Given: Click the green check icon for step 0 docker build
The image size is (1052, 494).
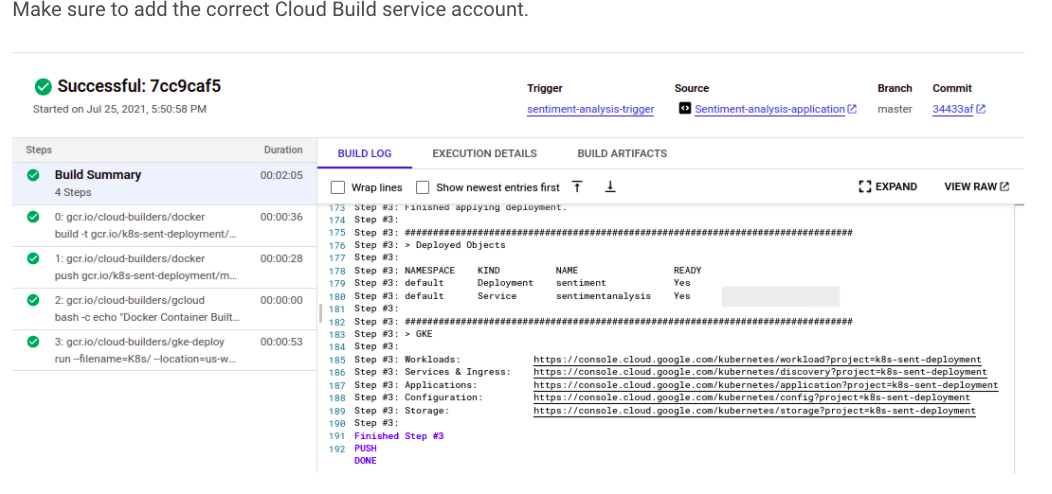Looking at the screenshot, I should (x=33, y=217).
